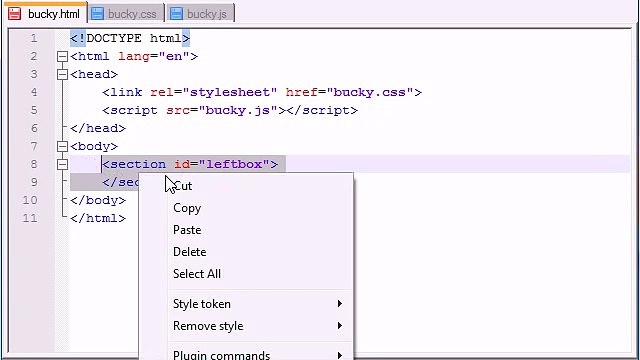Click the opening <head> tag text

pyautogui.click(x=94, y=74)
